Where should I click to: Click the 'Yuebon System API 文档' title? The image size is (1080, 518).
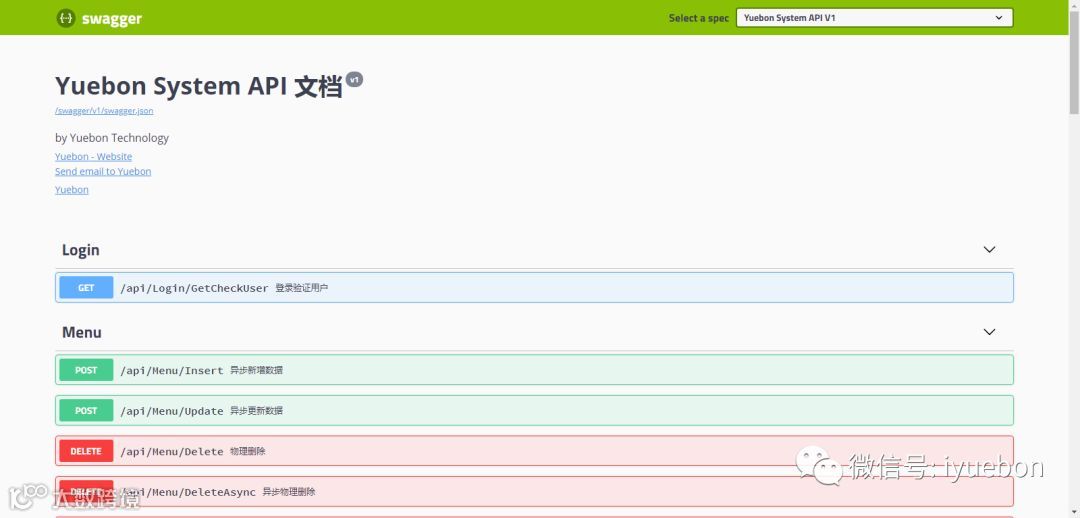pos(198,87)
